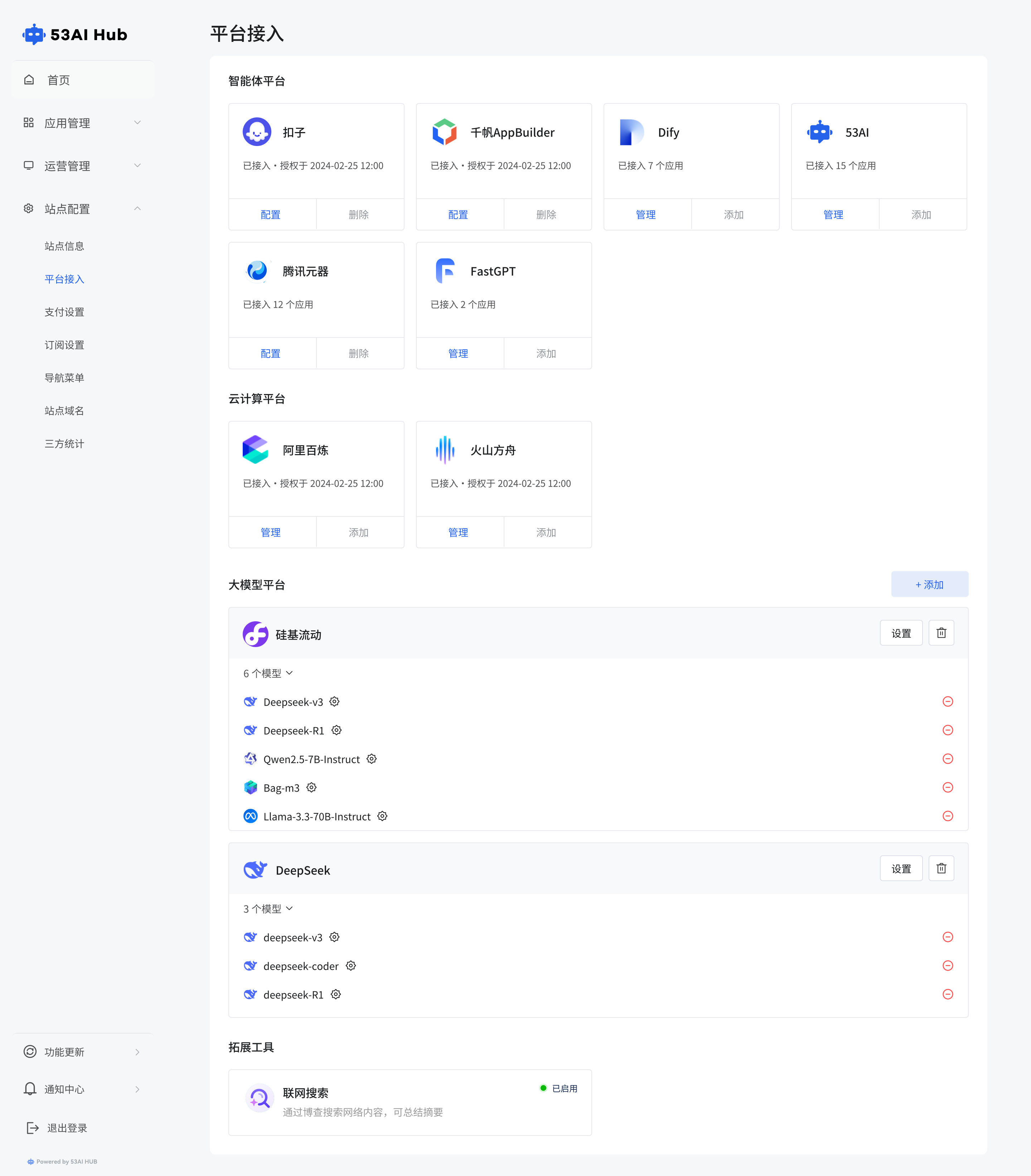Click 删除 on the 腾讯元器 card

[x=359, y=354]
